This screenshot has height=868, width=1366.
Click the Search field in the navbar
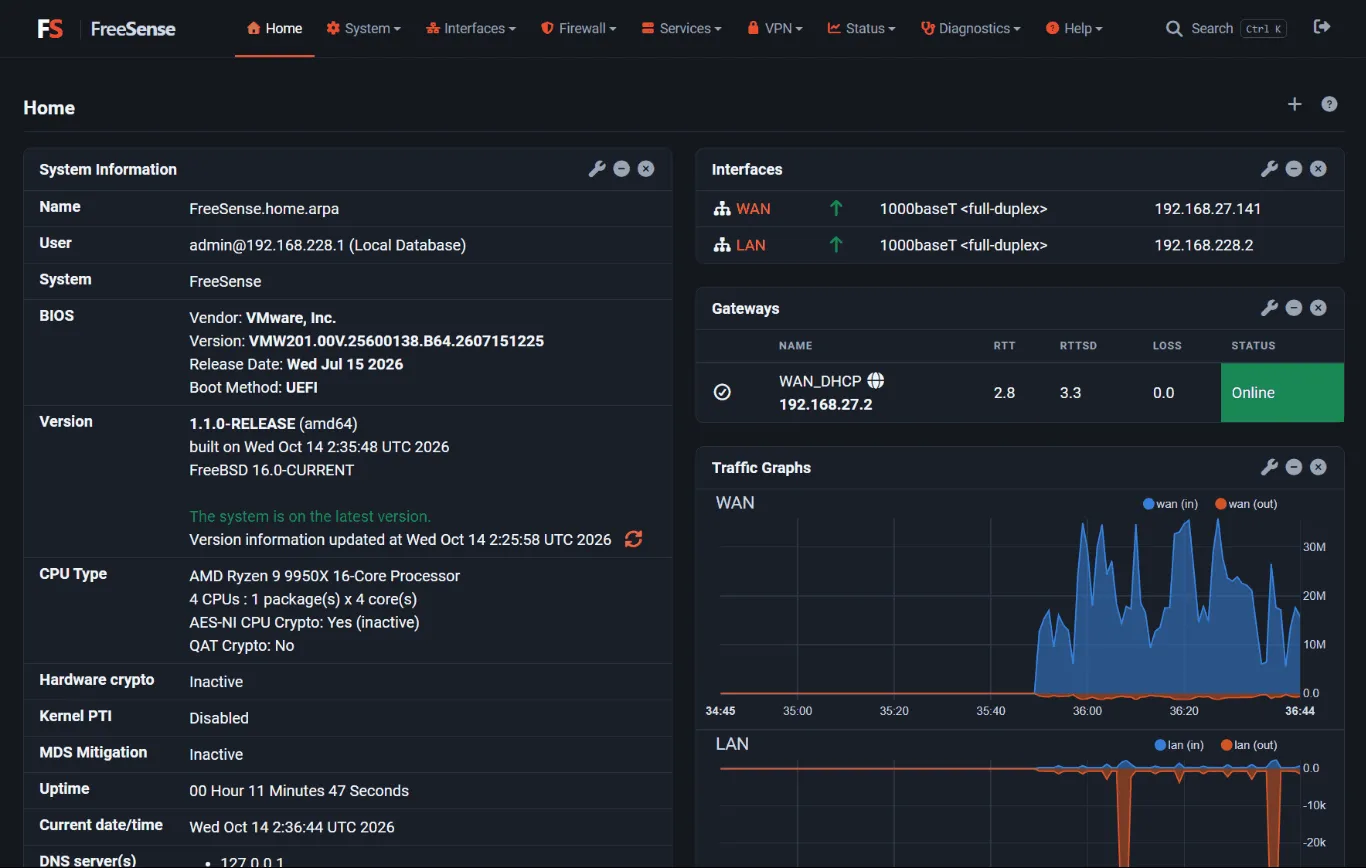[1226, 28]
